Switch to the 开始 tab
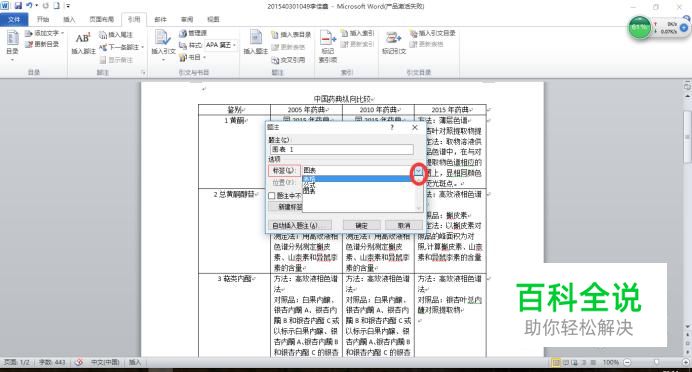Viewport: 692px width, 372px height. pos(43,19)
